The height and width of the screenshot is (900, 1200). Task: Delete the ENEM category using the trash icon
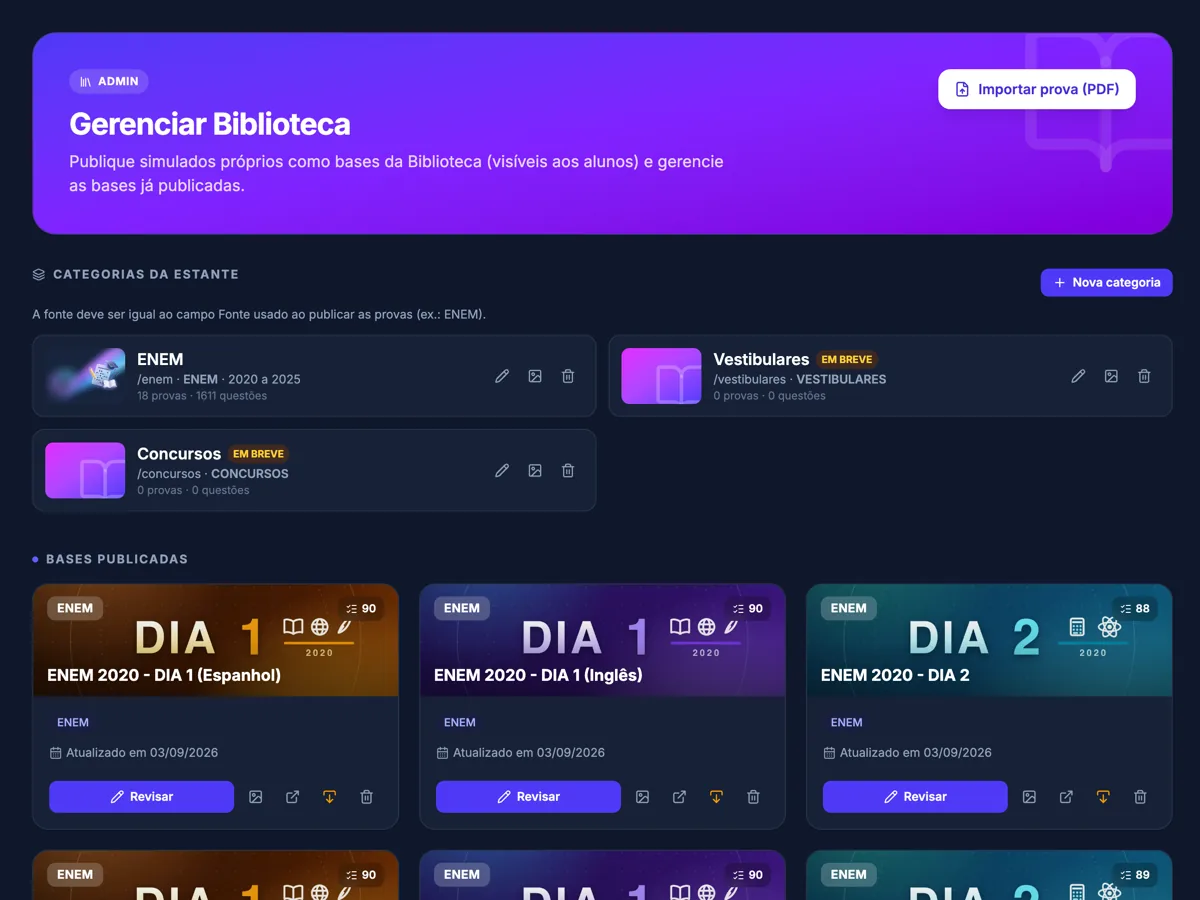tap(568, 376)
